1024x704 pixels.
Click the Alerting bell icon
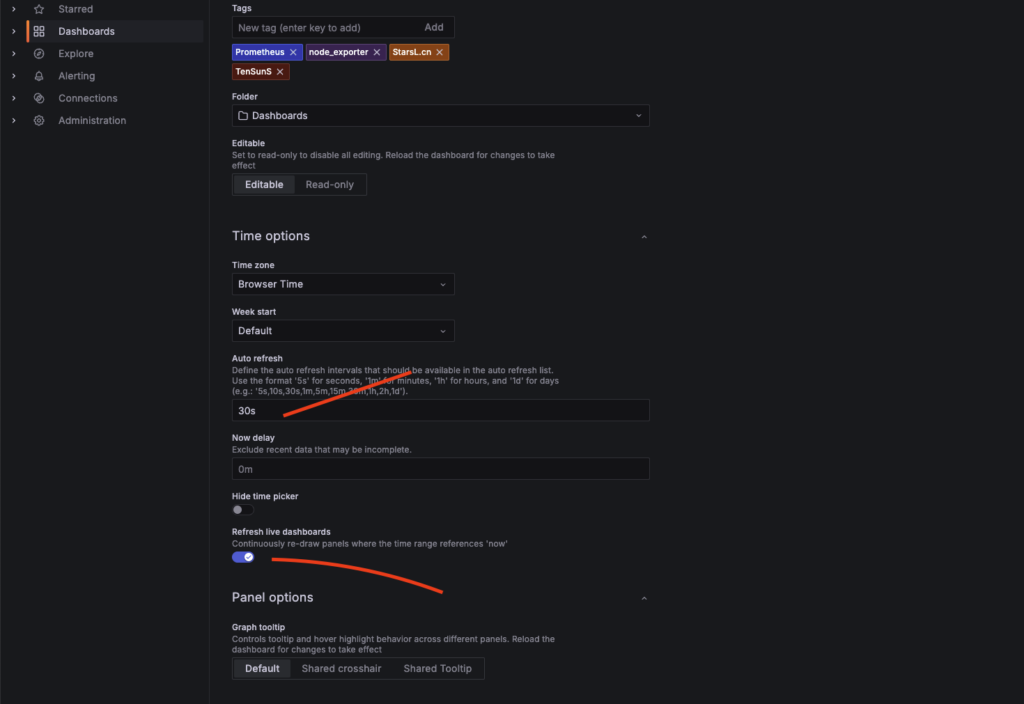[x=39, y=76]
